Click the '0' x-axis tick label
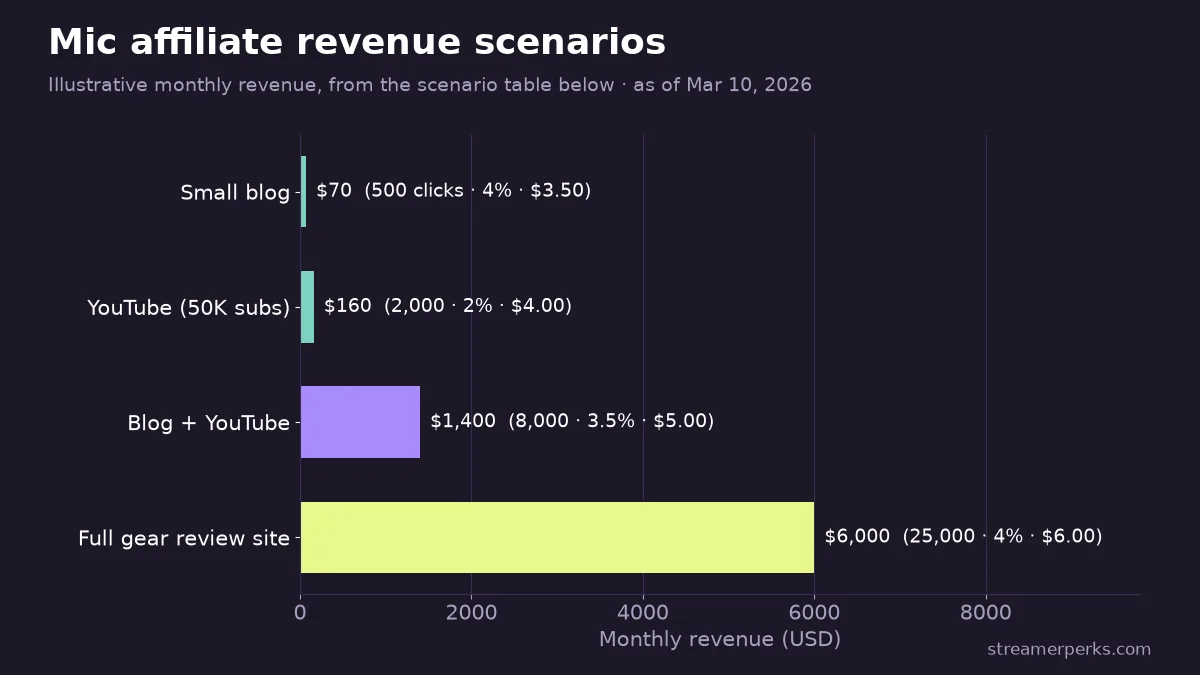Screen dimensions: 1200x675 point(300,613)
